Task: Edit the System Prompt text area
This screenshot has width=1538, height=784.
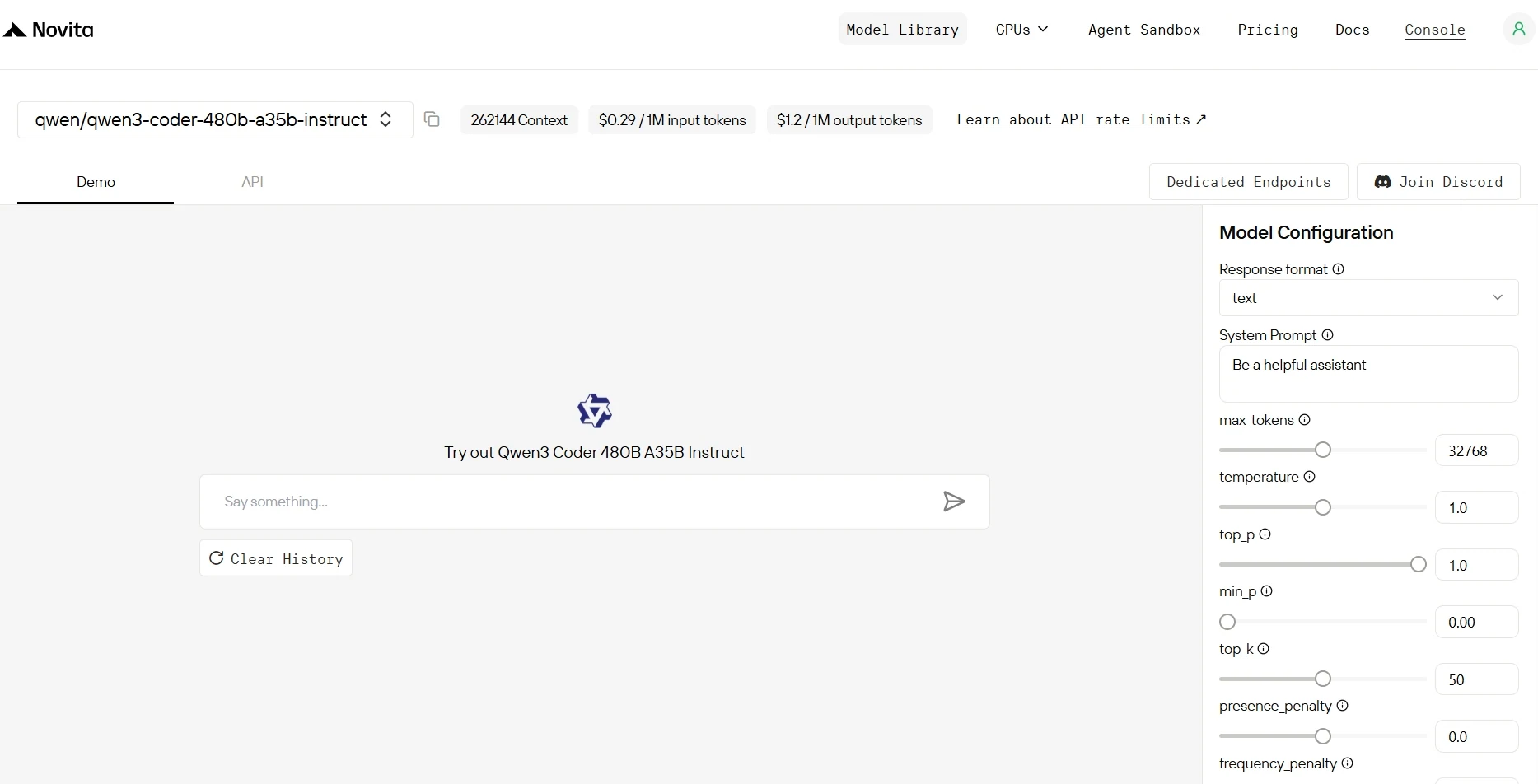Action: click(1368, 374)
